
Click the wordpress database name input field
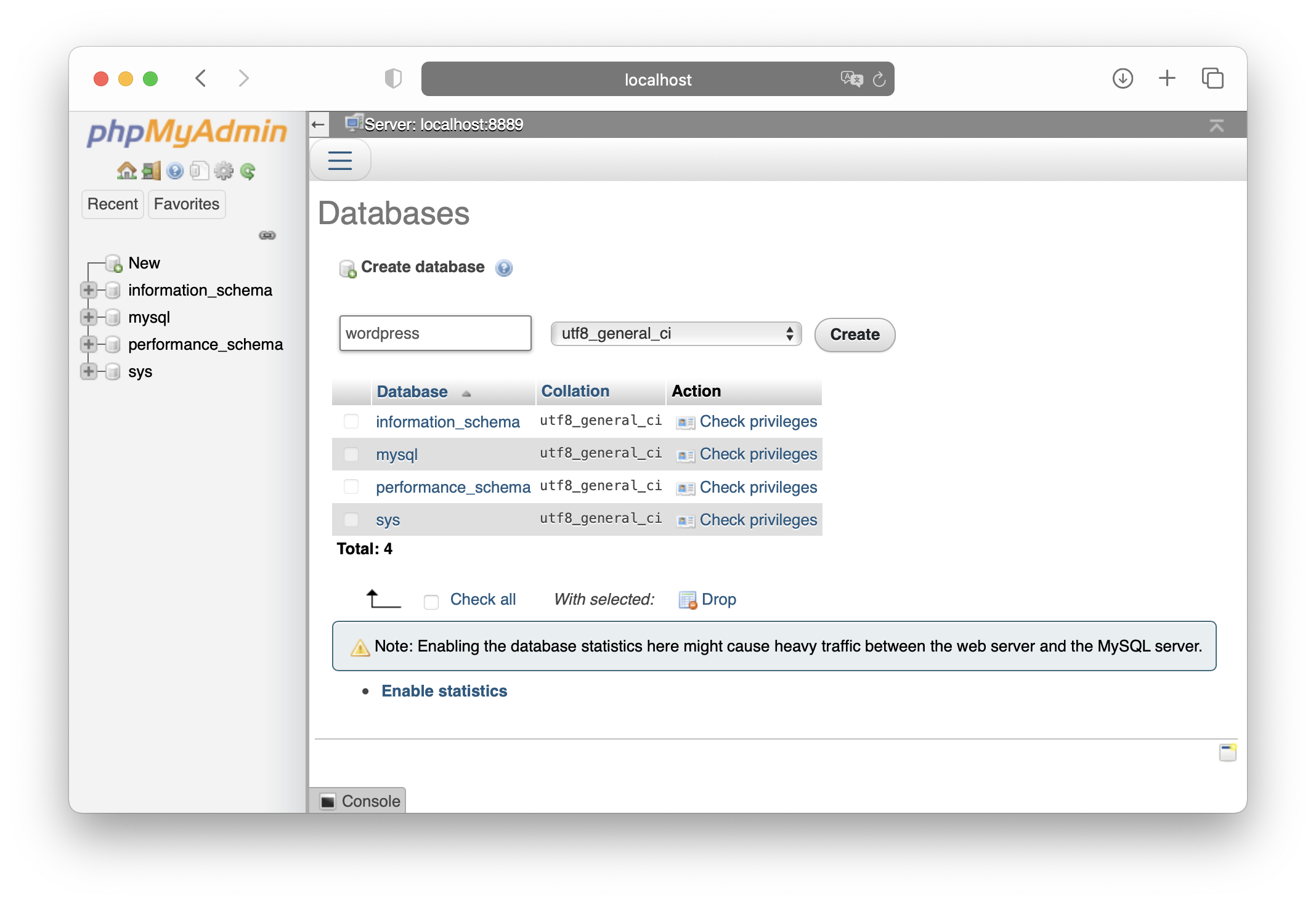tap(434, 333)
